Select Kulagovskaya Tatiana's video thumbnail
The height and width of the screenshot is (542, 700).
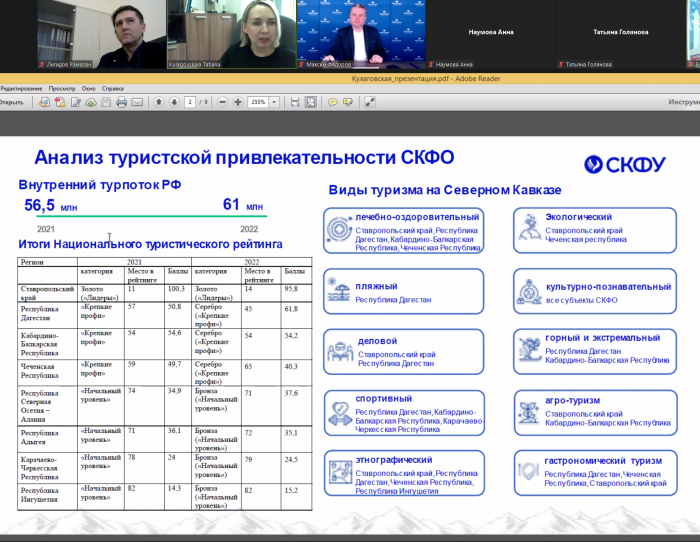click(x=231, y=32)
